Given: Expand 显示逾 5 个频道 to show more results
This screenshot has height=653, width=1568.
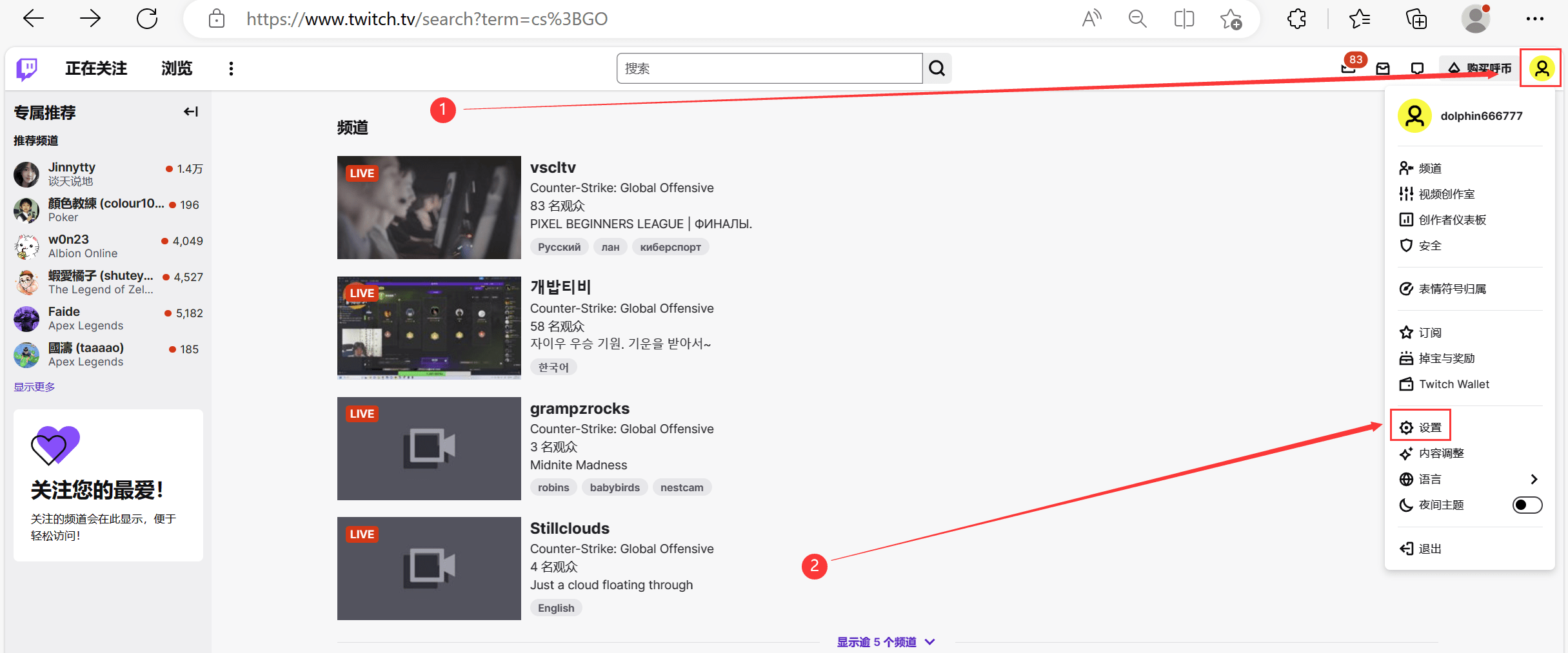Looking at the screenshot, I should 886,641.
